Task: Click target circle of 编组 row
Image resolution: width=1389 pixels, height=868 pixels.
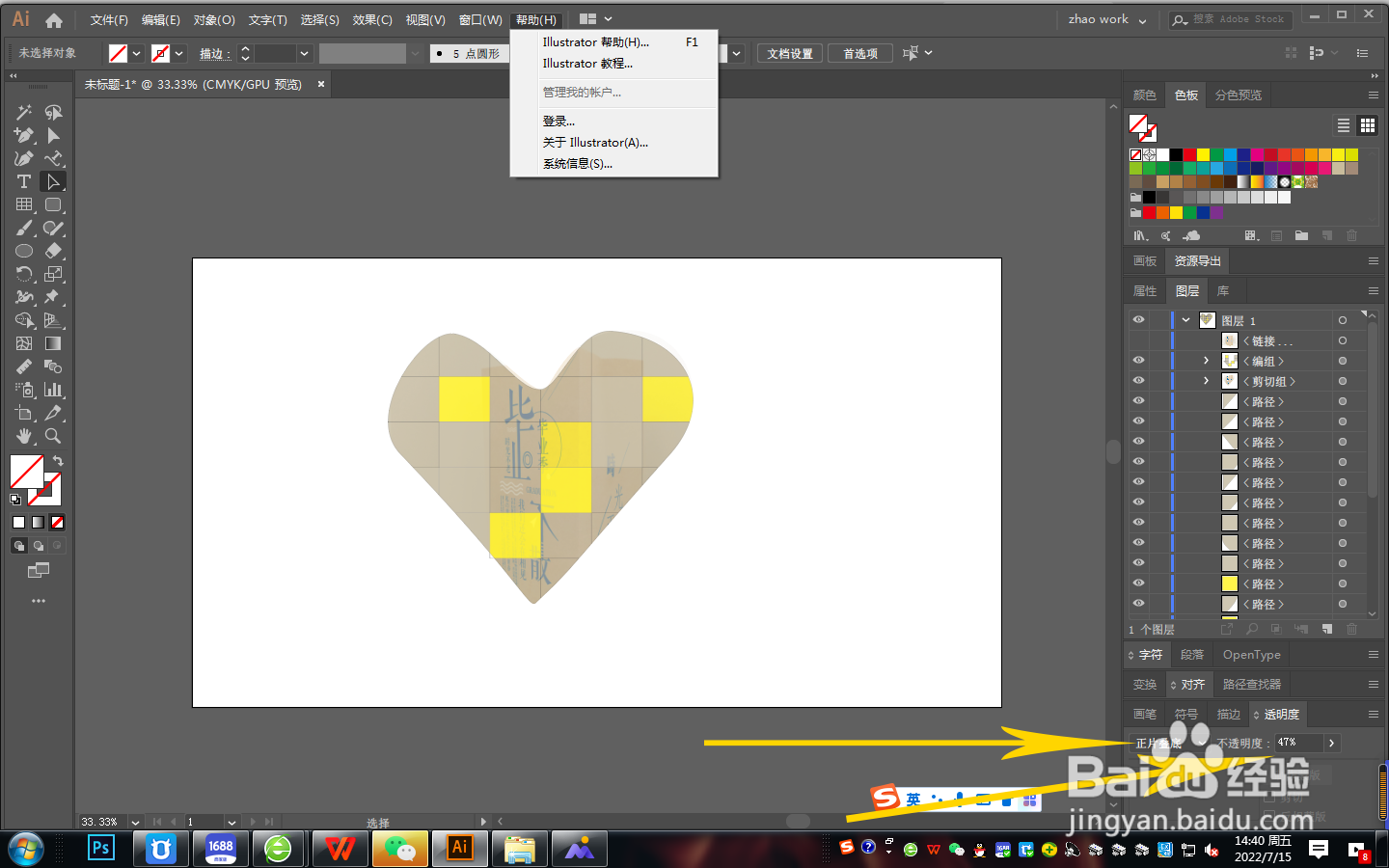Action: (x=1342, y=361)
